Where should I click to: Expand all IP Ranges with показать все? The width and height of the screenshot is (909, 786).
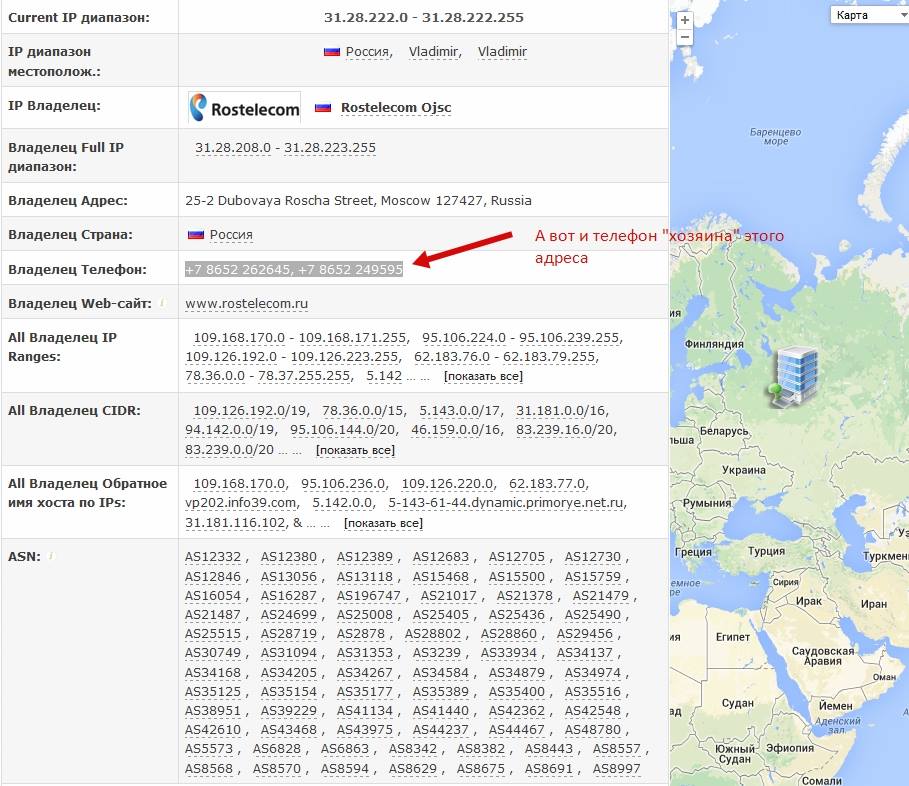coord(483,377)
